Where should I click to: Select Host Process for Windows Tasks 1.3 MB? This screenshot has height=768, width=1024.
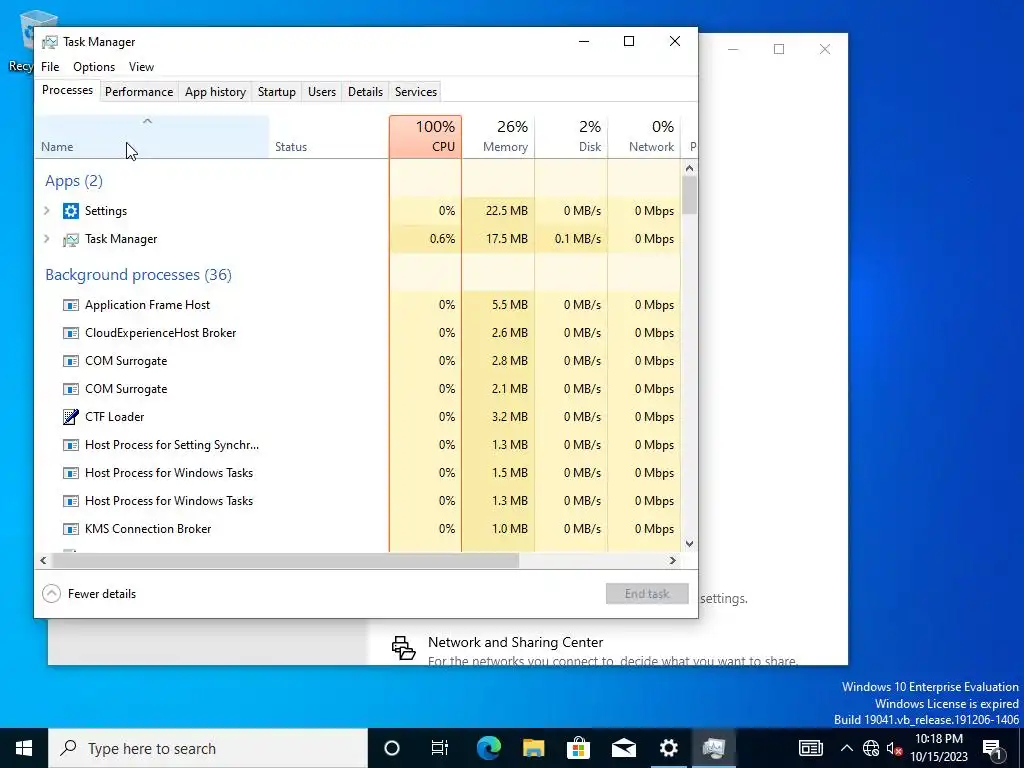click(358, 501)
